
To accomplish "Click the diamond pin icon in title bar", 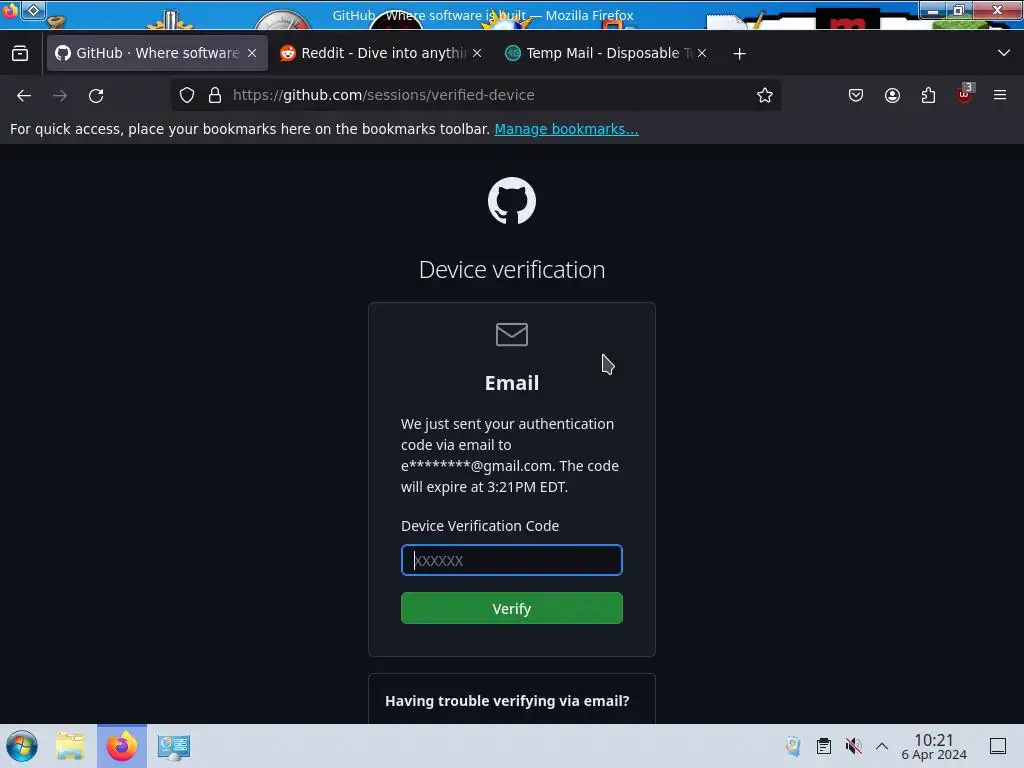I will [x=33, y=10].
